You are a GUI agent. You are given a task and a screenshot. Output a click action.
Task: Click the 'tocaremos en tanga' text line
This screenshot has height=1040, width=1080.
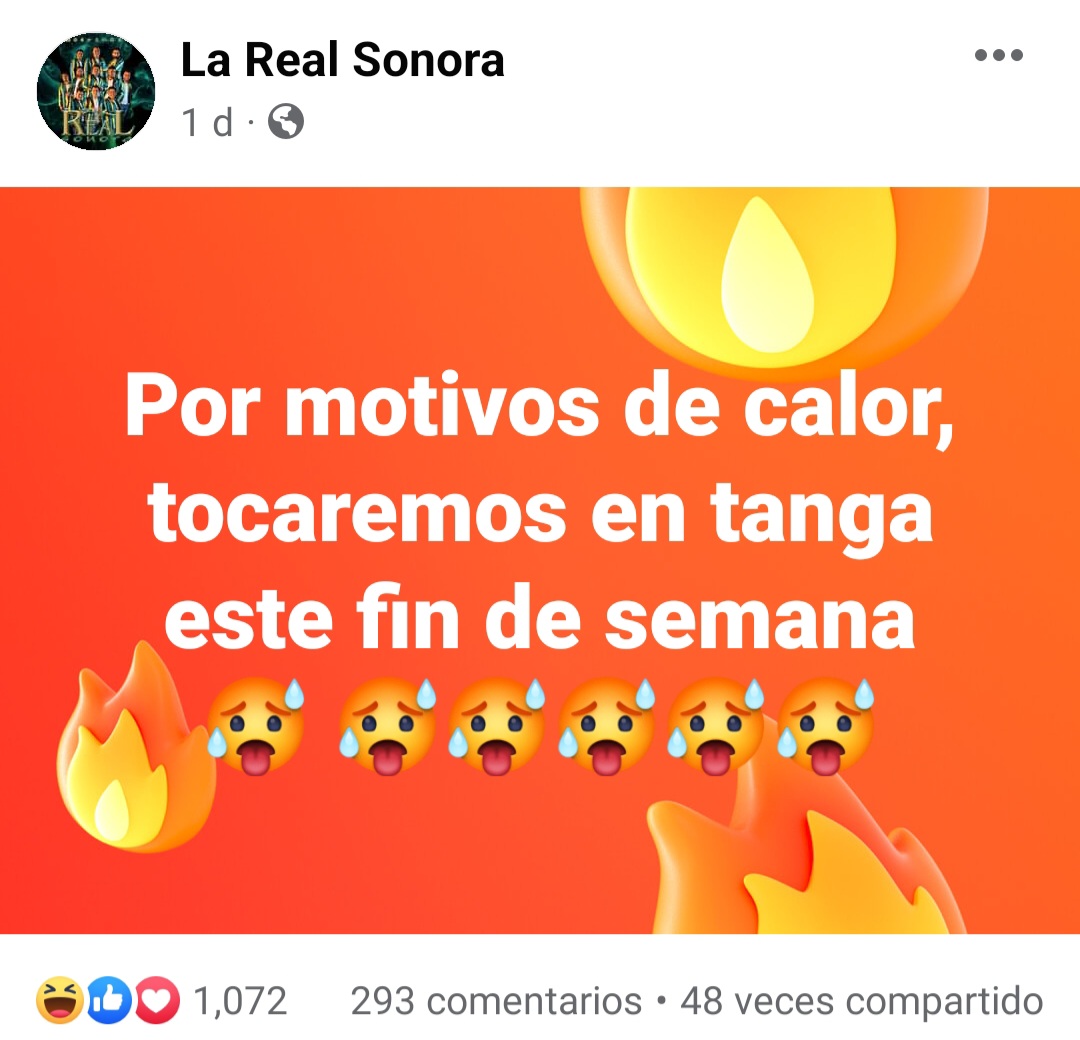point(540,513)
